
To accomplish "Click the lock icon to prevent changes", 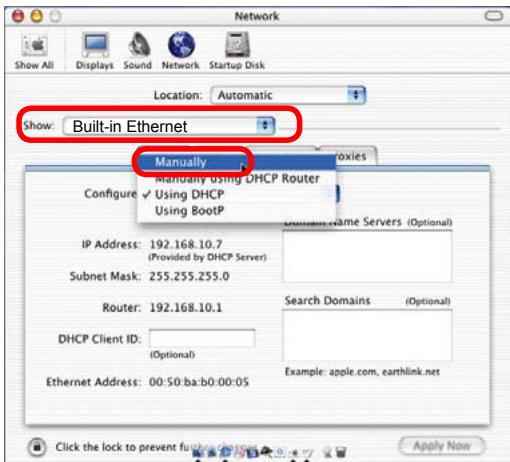I will [37, 447].
